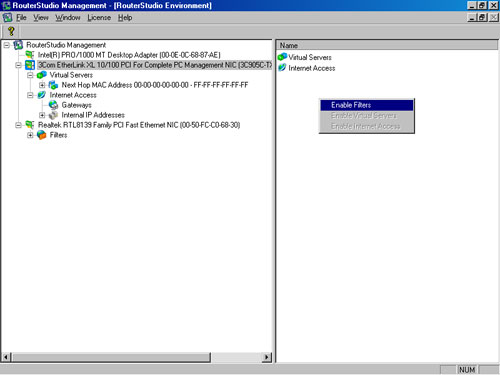Select the Filters tree item
This screenshot has width=500, height=375.
(x=58, y=135)
